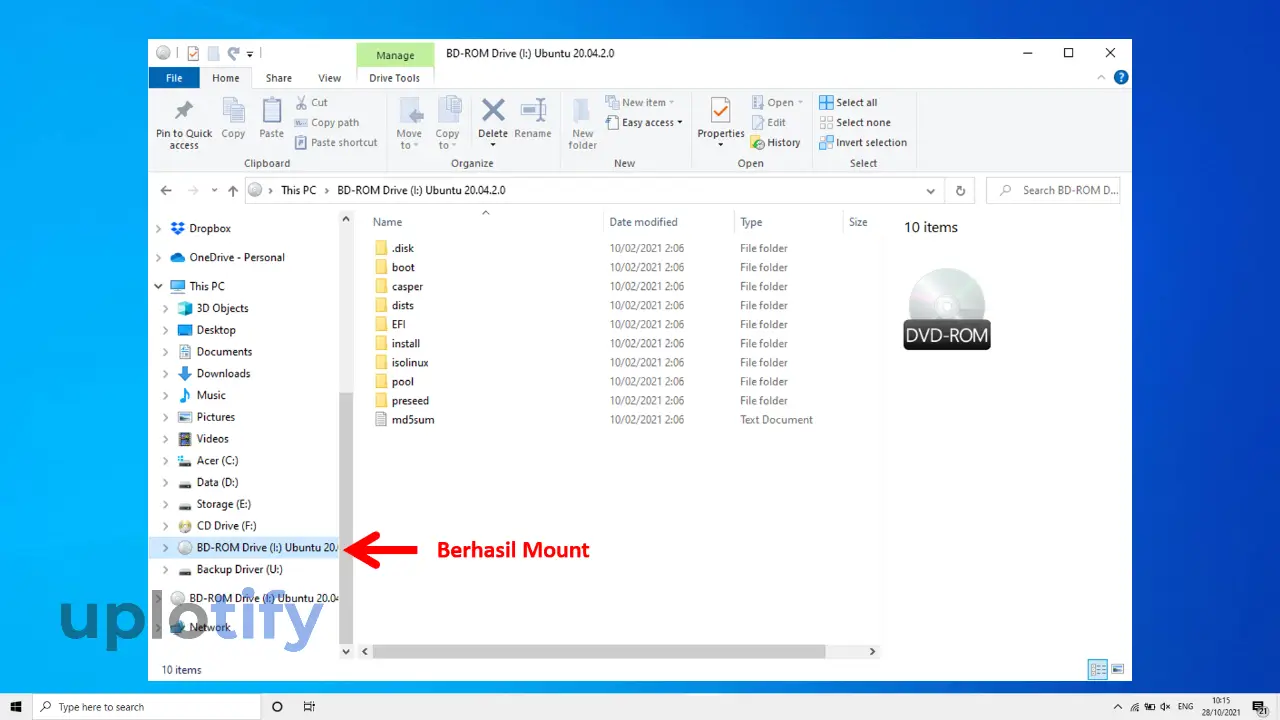Open the Drive Tools tab
Screen dimensions: 1280x720
coord(395,78)
